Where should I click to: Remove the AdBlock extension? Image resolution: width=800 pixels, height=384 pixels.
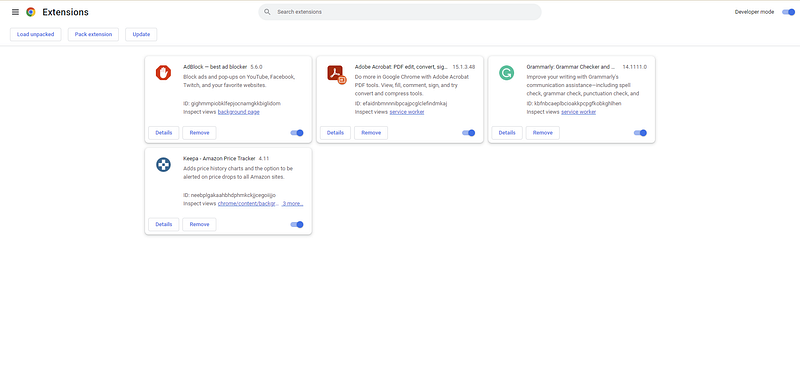coord(199,133)
